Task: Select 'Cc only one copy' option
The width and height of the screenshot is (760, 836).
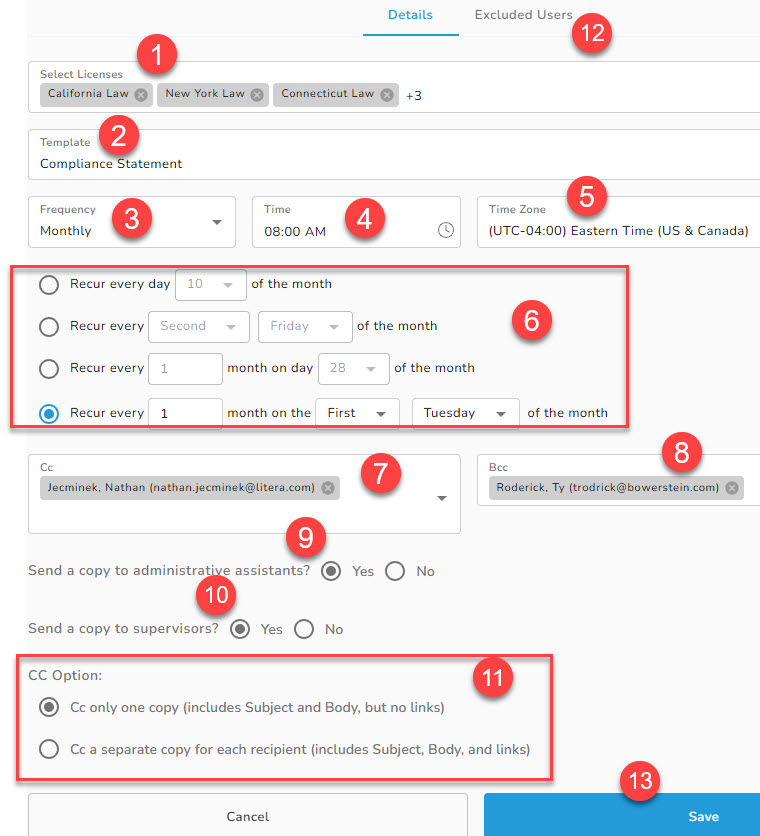Action: 49,708
